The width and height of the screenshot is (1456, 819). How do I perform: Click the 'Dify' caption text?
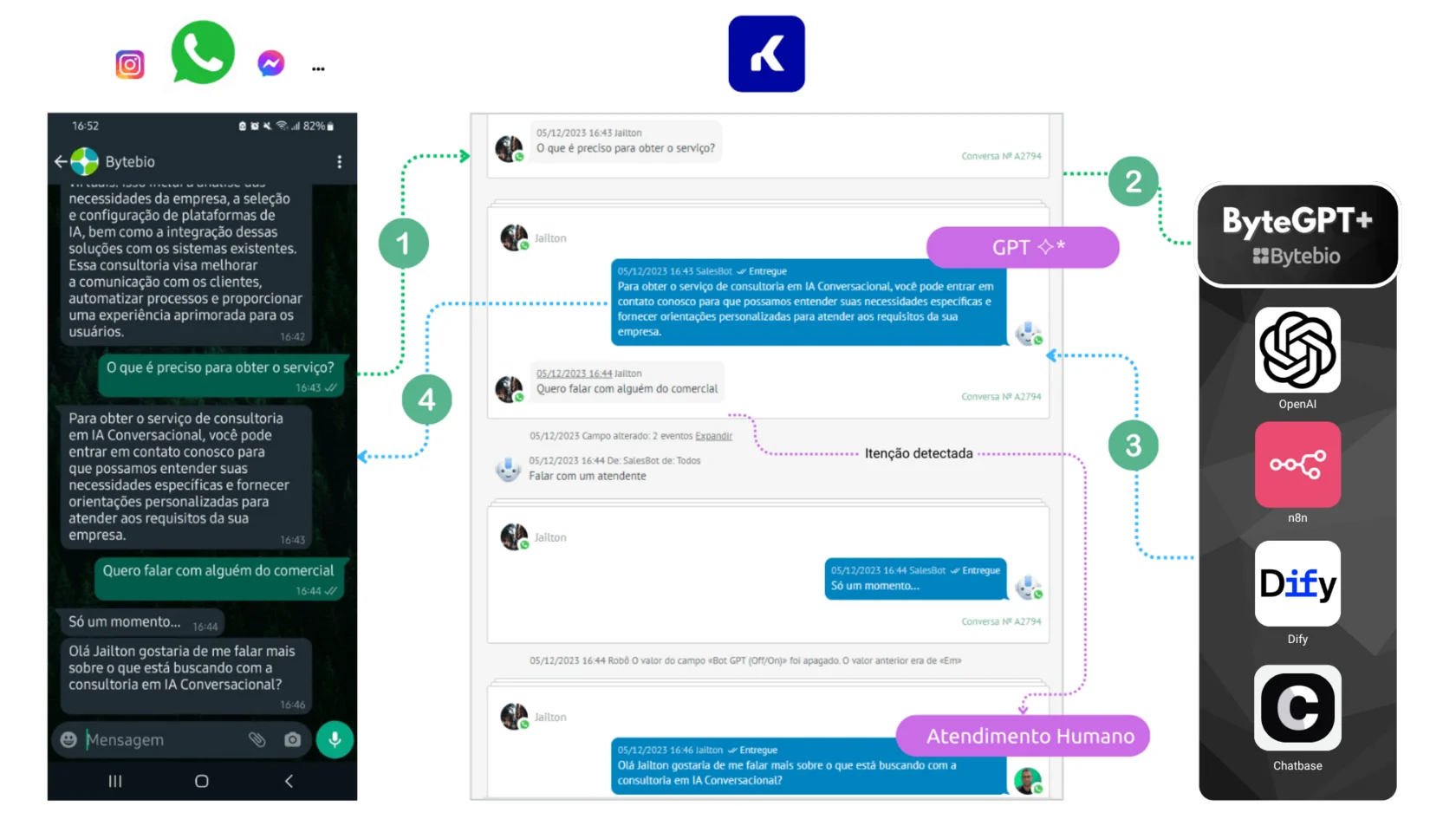click(x=1297, y=639)
